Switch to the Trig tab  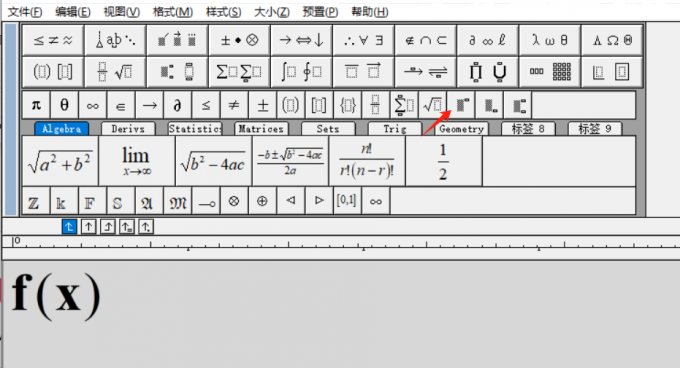pyautogui.click(x=395, y=129)
